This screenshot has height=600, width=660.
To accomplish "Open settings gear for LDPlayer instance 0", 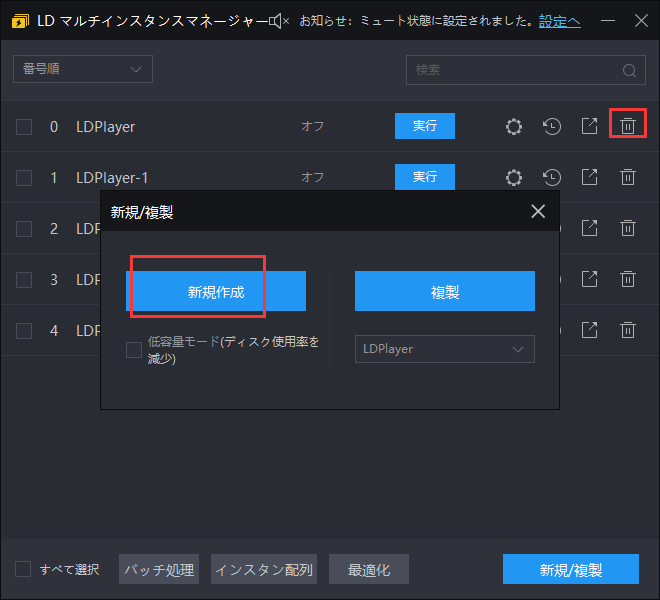I will [x=514, y=126].
